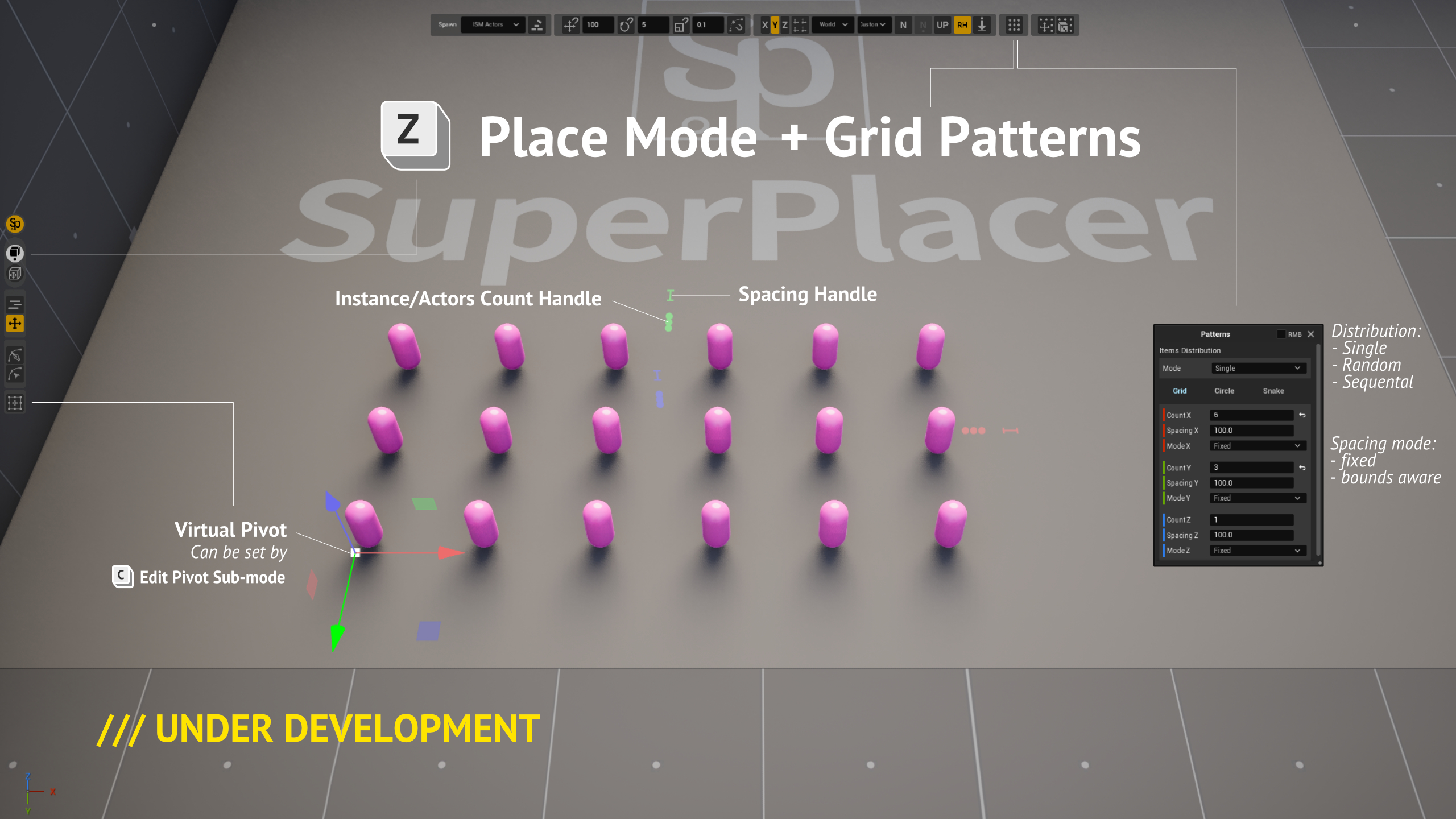1456x819 pixels.
Task: Open the Mode Single distribution dropdown
Action: pyautogui.click(x=1258, y=368)
